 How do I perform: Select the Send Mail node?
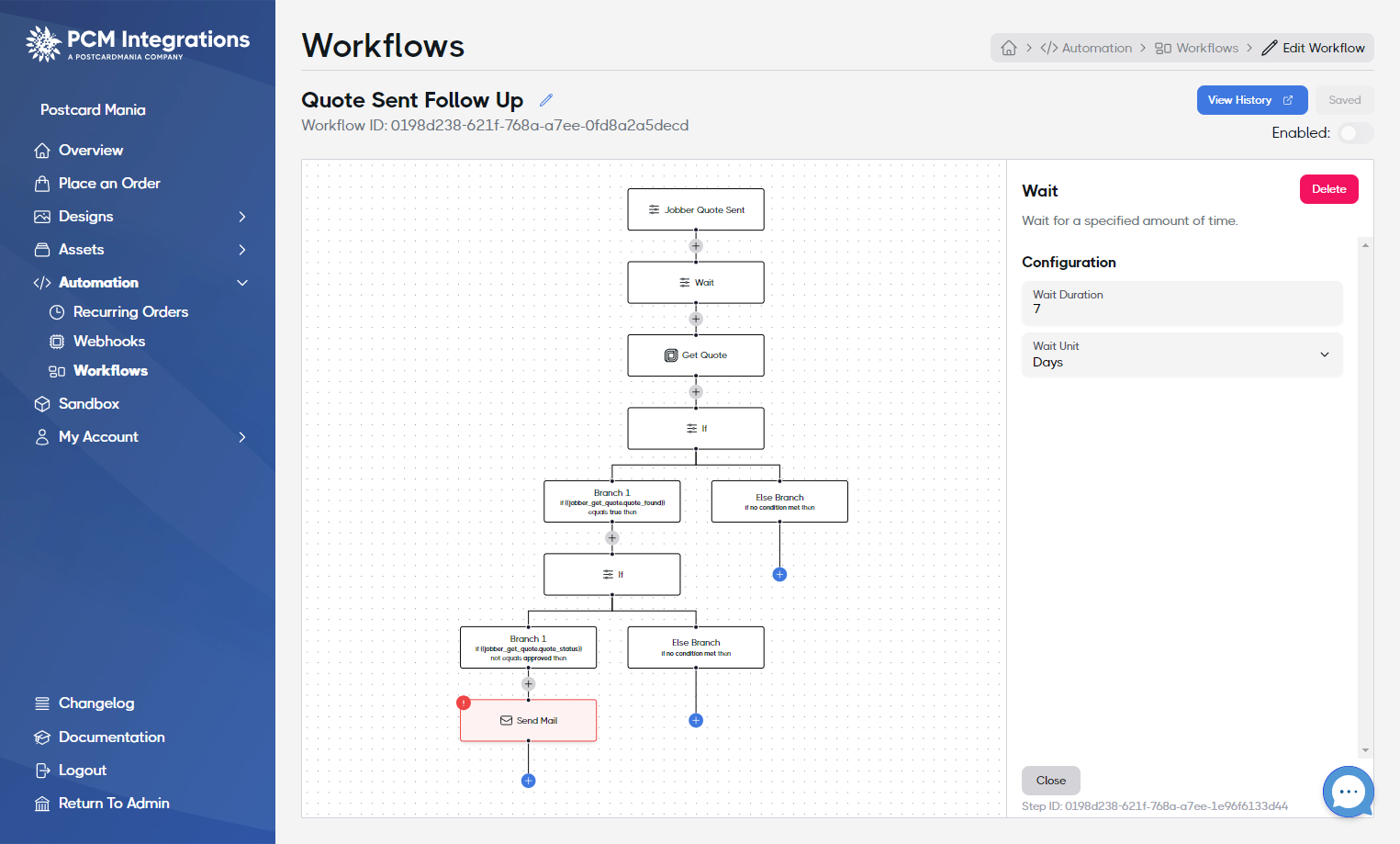click(528, 721)
